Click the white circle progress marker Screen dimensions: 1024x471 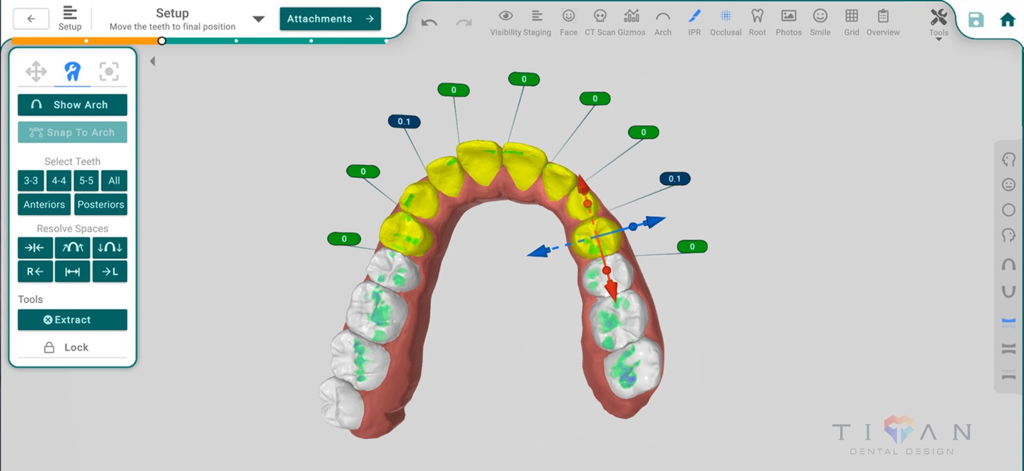pos(162,41)
